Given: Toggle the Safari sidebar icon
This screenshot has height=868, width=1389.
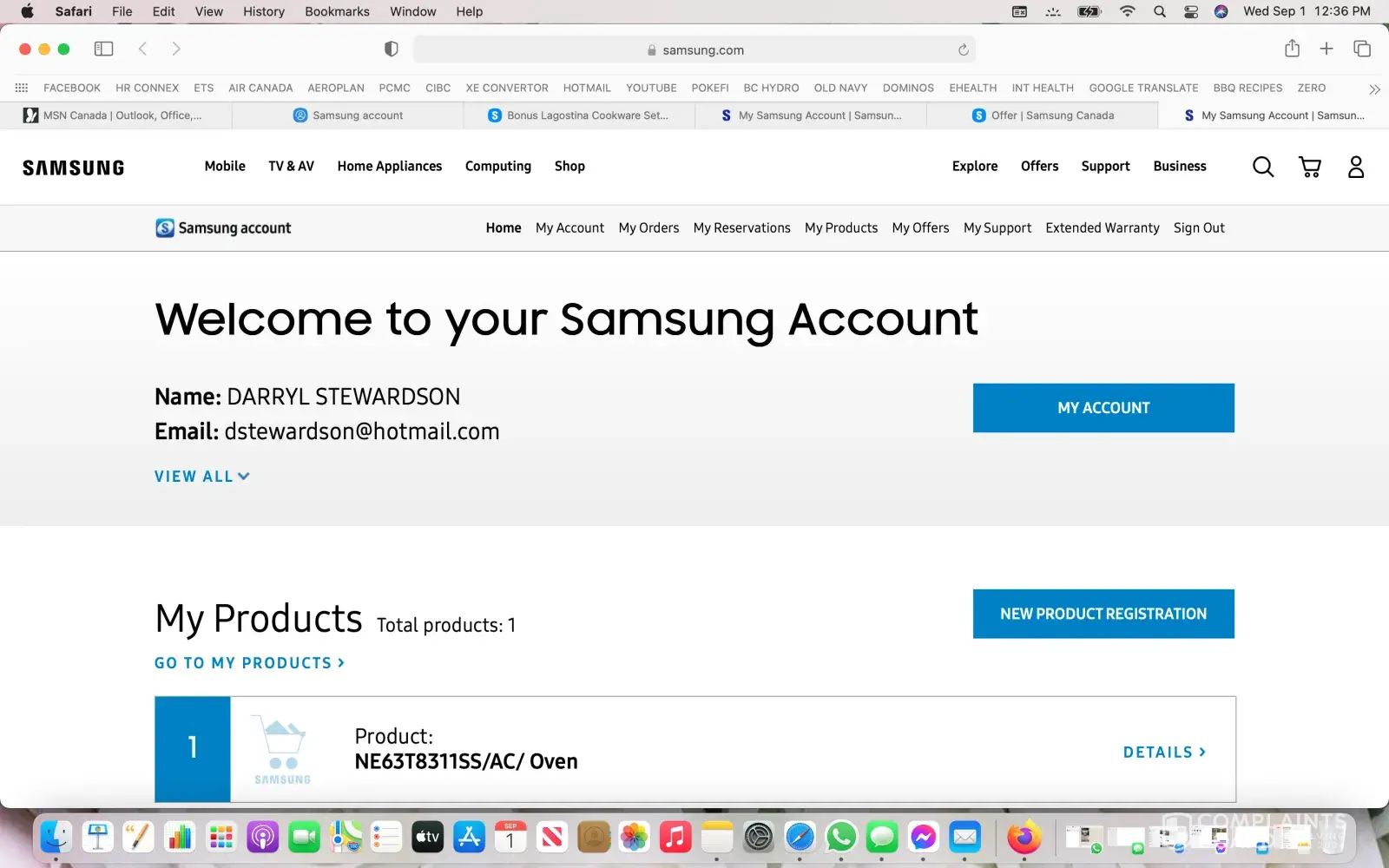Looking at the screenshot, I should [x=103, y=49].
